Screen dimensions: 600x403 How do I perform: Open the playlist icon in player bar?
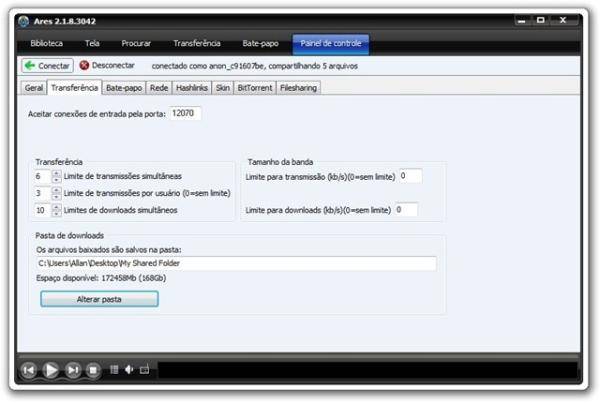tap(114, 370)
